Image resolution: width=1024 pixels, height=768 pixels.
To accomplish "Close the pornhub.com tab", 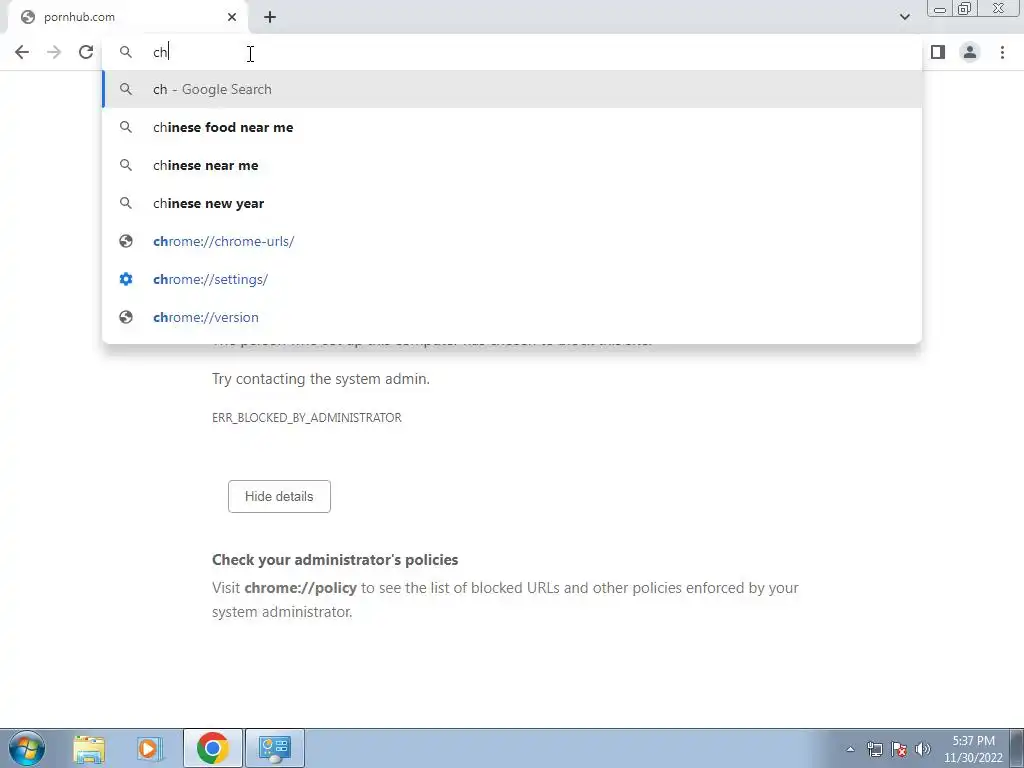I will (232, 17).
